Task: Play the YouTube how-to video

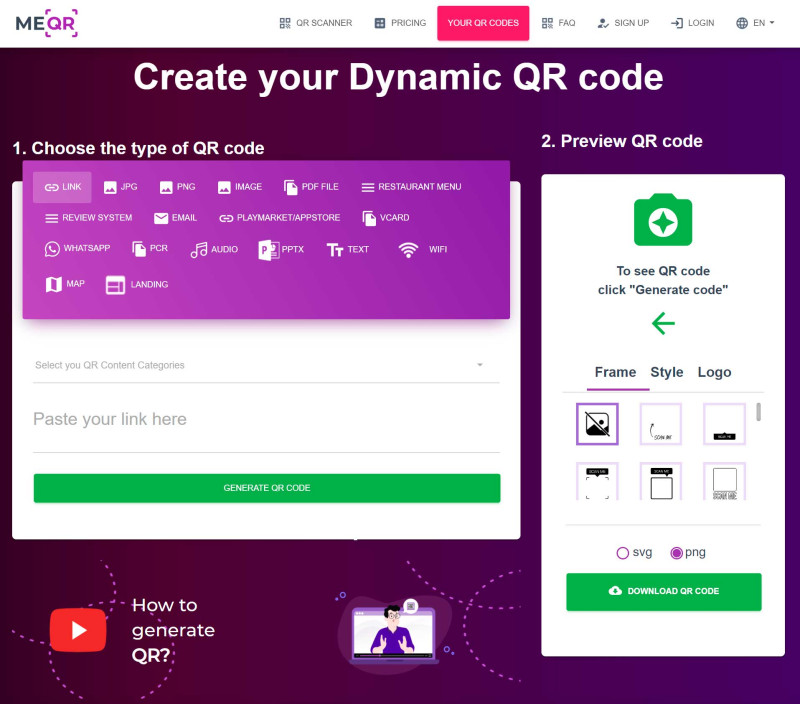Action: [x=78, y=630]
